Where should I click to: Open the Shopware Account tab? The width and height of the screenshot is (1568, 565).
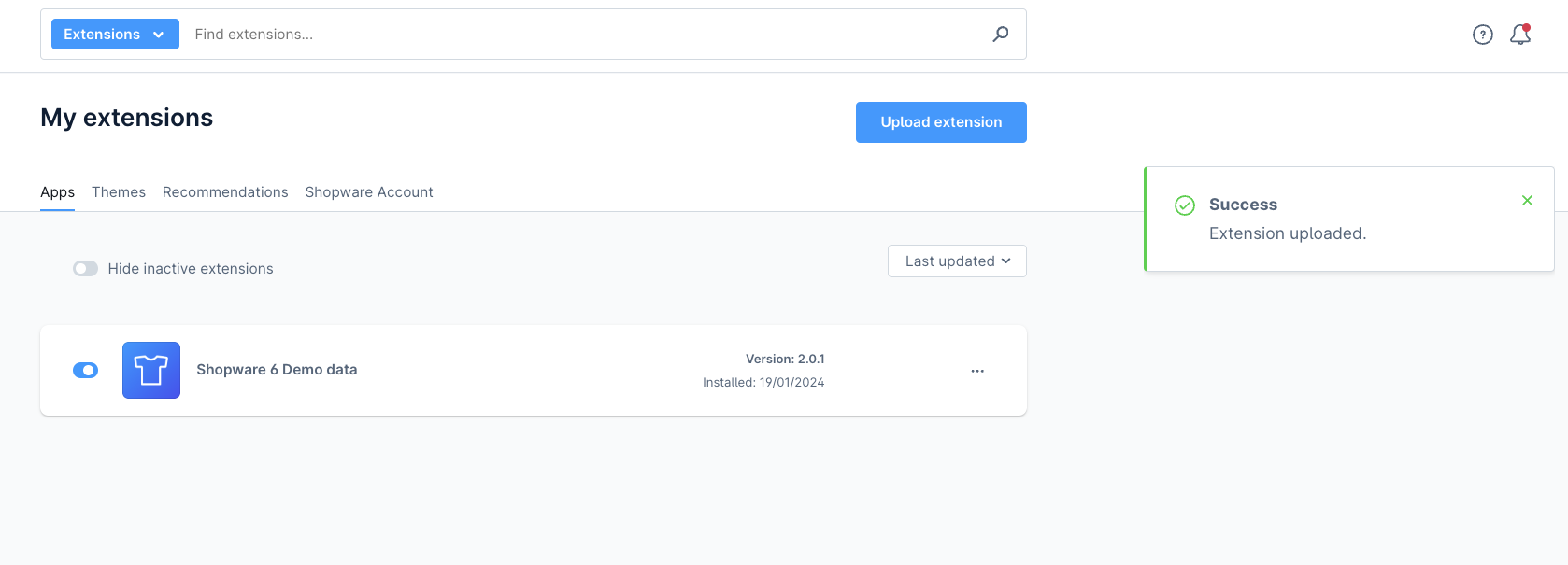369,191
